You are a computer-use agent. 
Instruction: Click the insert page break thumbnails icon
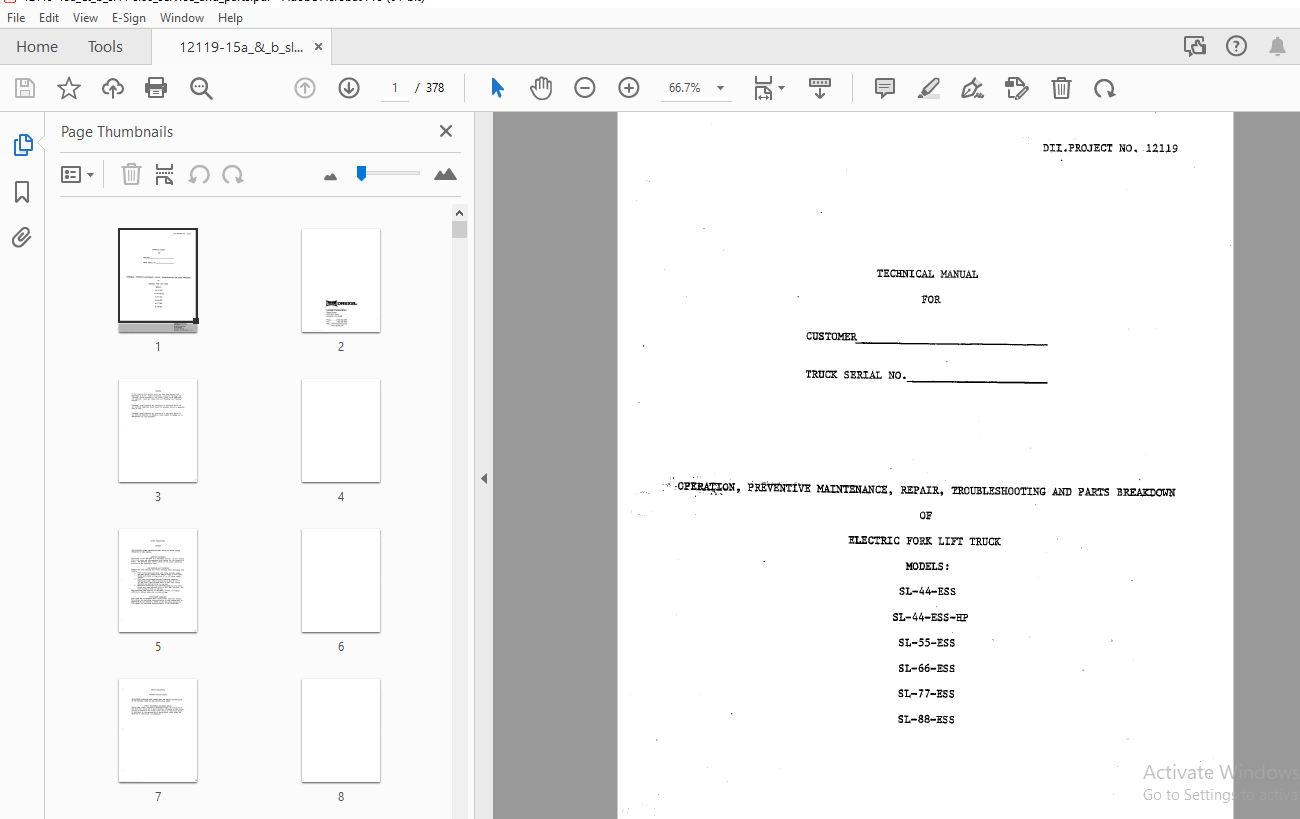pyautogui.click(x=165, y=175)
